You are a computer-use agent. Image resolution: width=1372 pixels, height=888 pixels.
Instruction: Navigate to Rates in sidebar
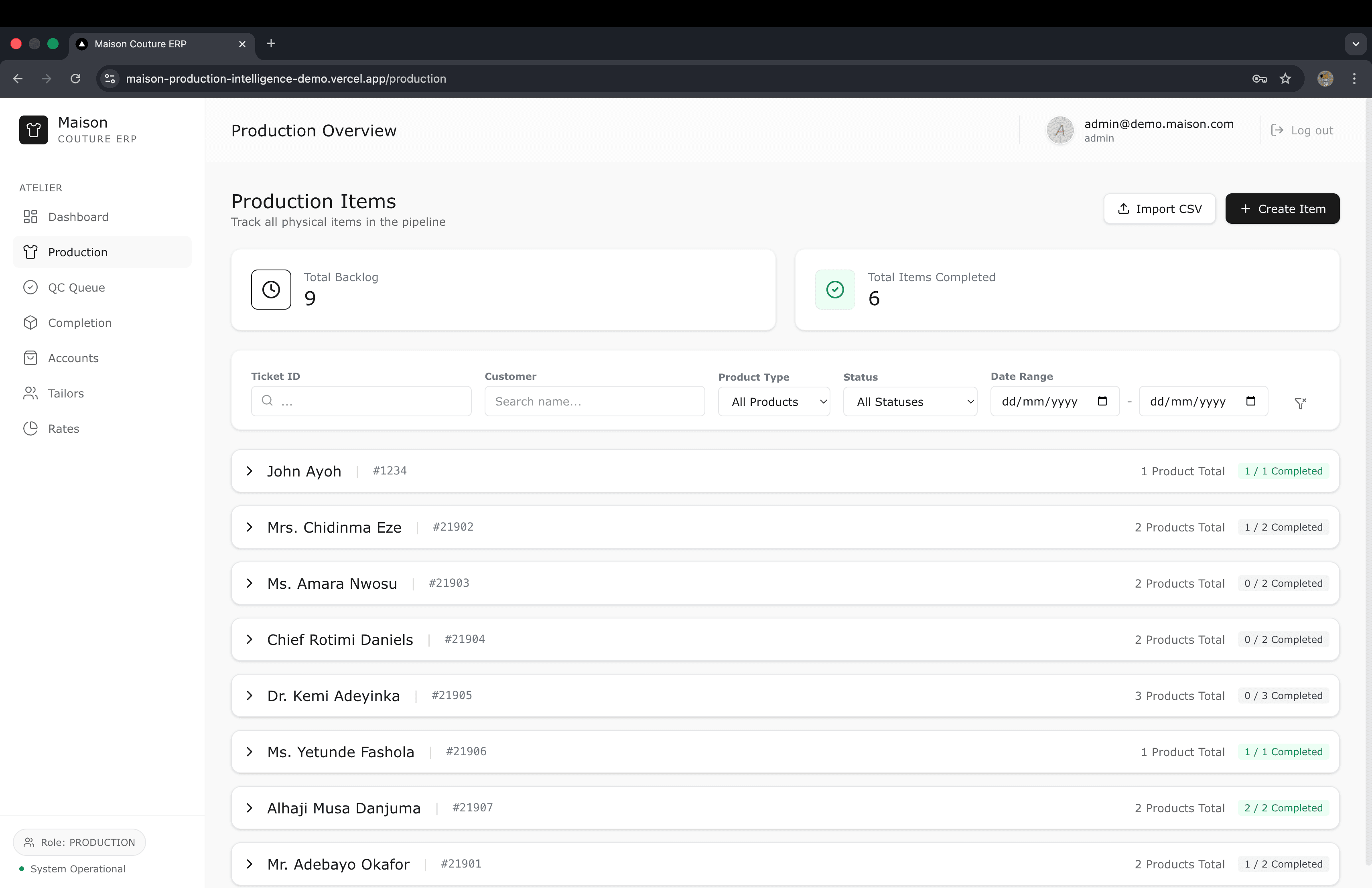tap(63, 429)
